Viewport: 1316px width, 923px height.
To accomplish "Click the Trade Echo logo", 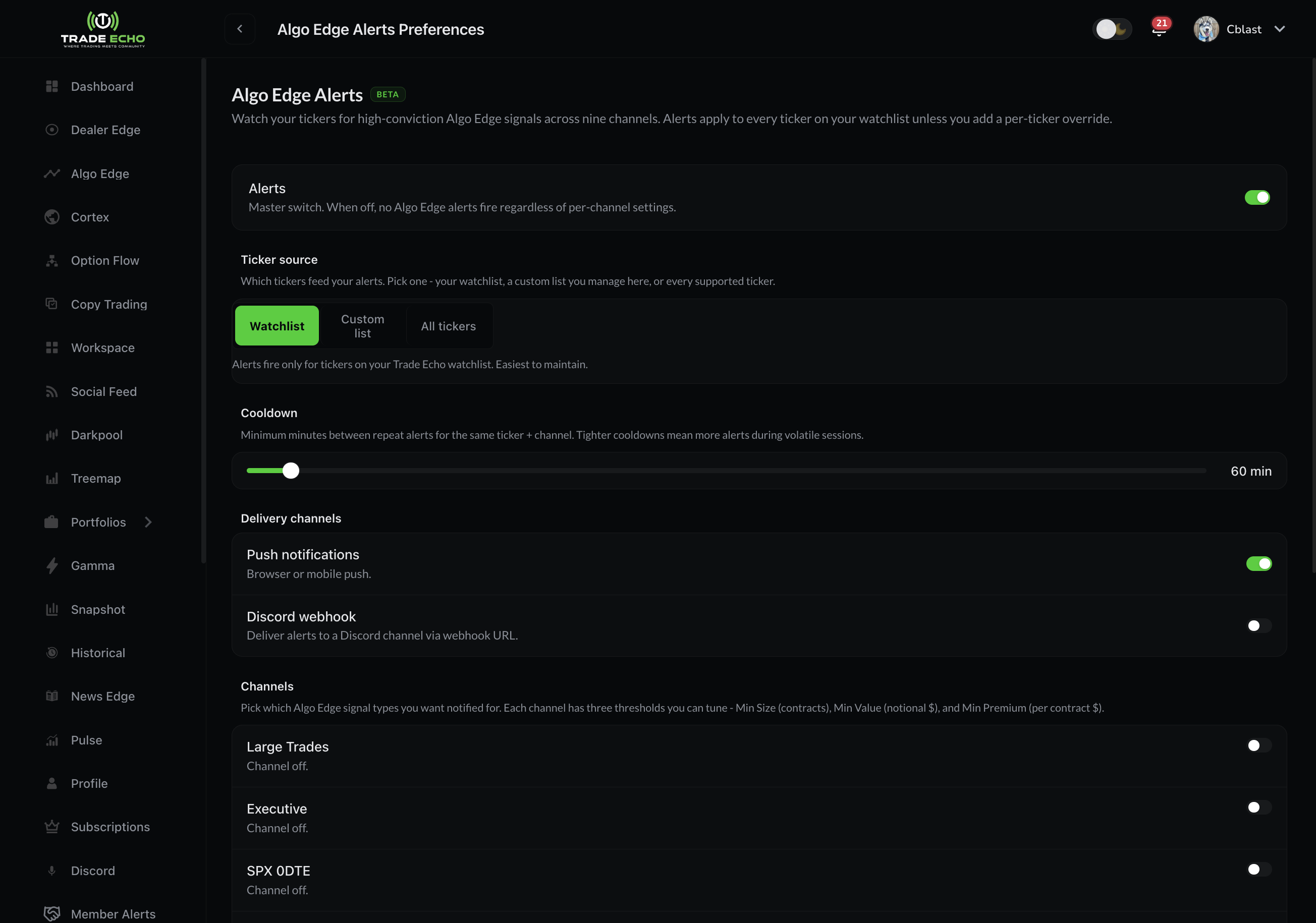I will coord(103,29).
